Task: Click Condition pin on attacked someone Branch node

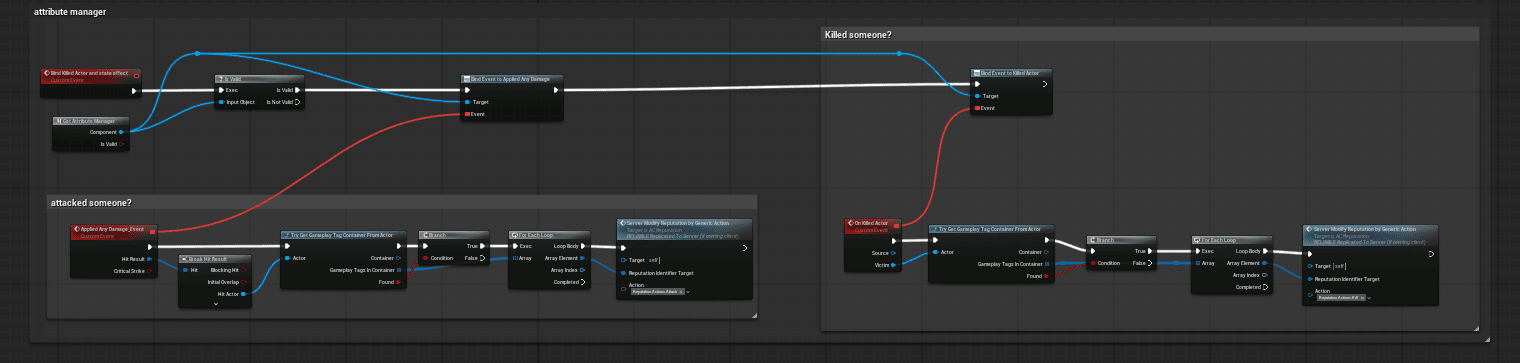Action: tap(425, 258)
